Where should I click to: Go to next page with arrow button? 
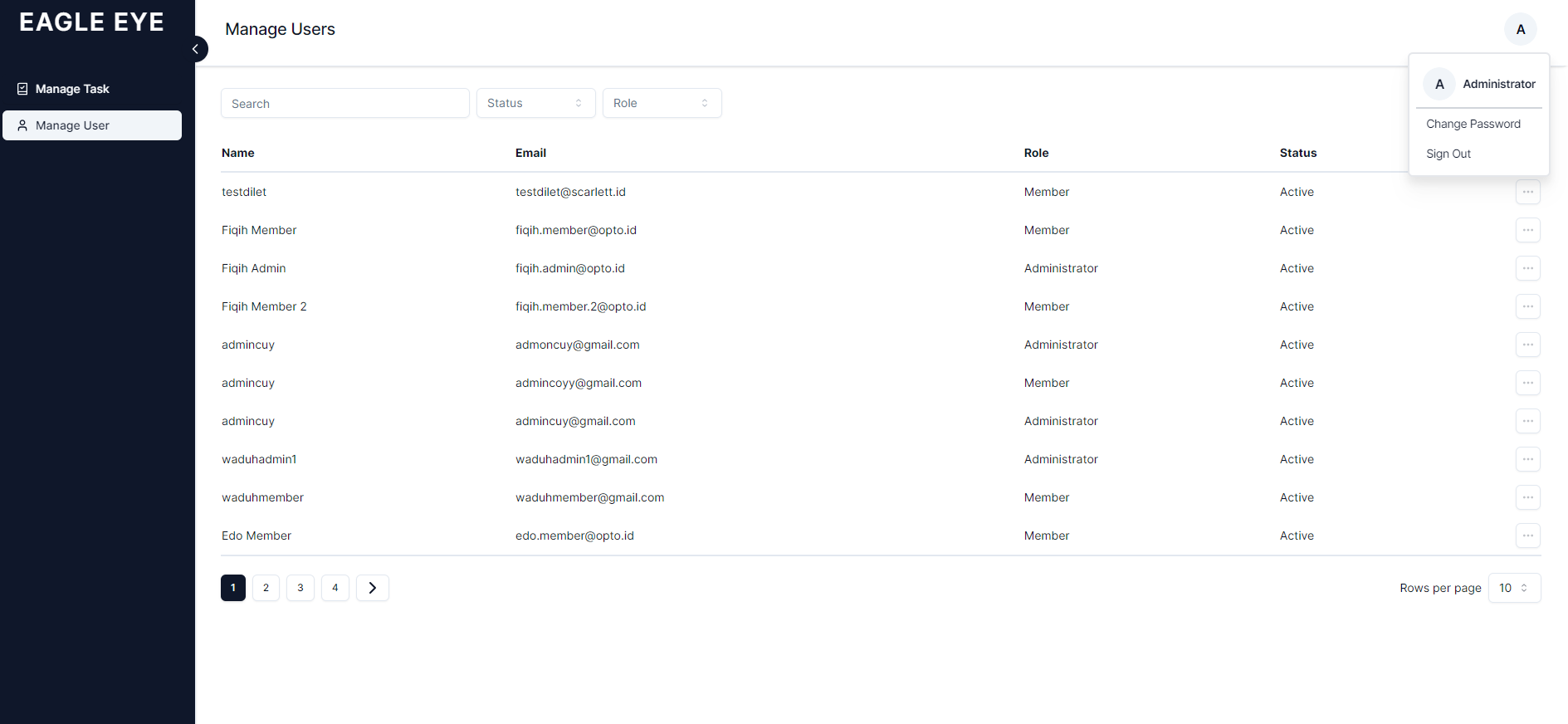[373, 588]
